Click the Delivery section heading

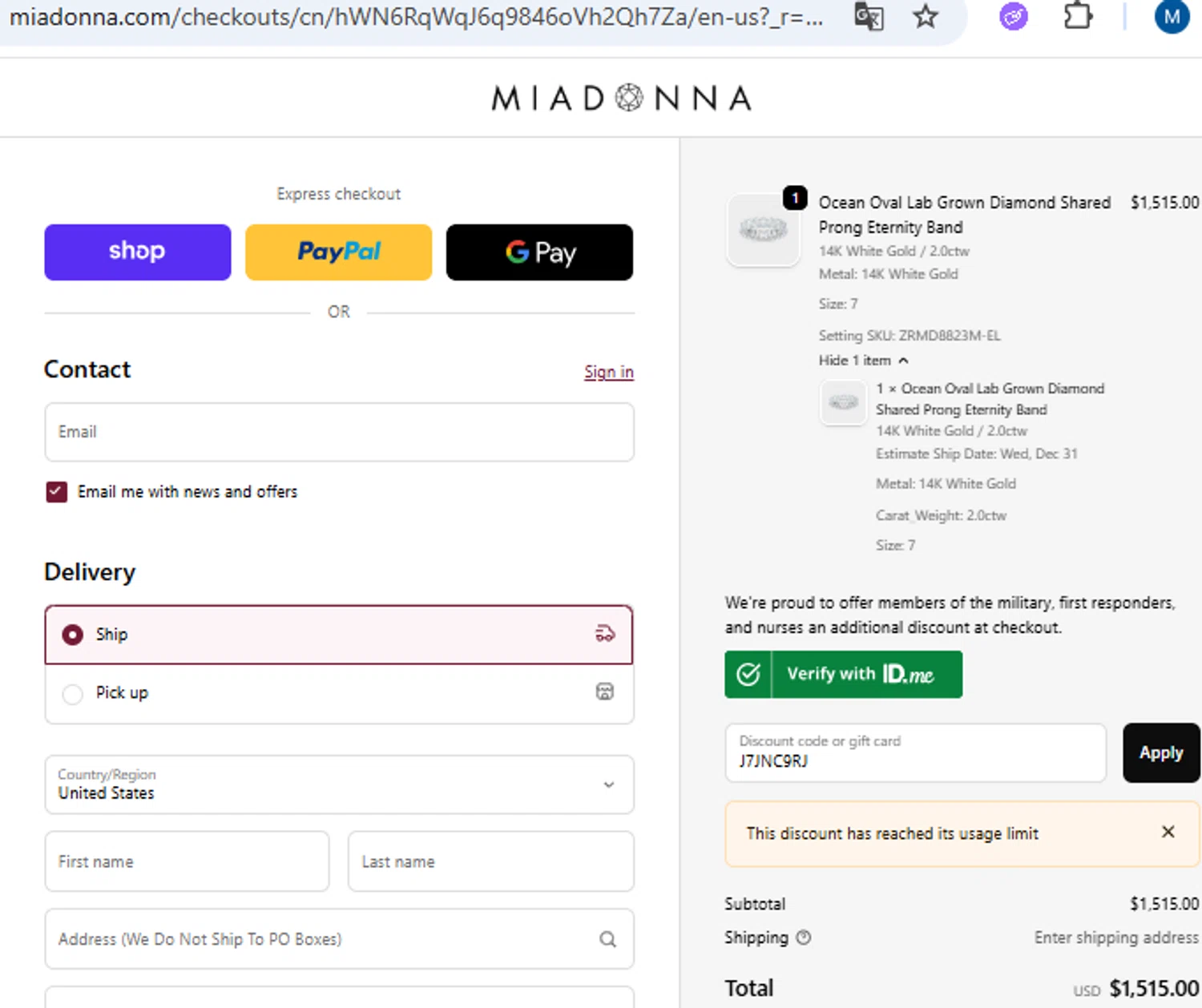pyautogui.click(x=90, y=572)
